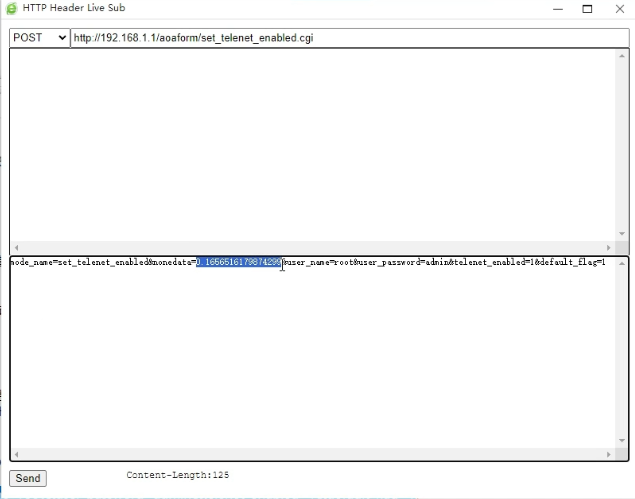This screenshot has width=635, height=499.
Task: Click into the request URL field
Action: [350, 38]
